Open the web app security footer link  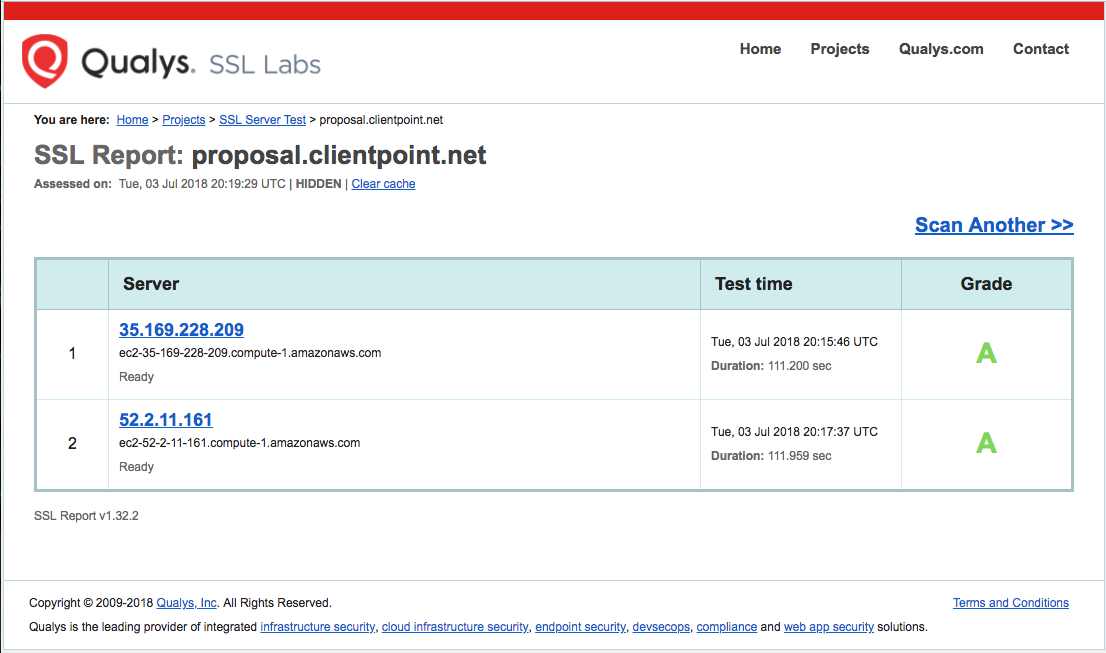click(828, 627)
